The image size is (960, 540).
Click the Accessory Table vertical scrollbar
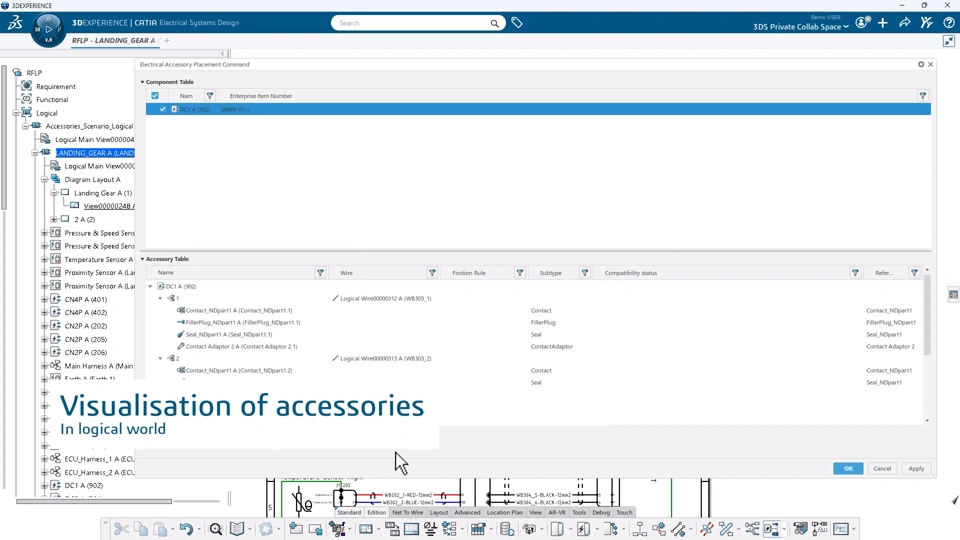(927, 315)
